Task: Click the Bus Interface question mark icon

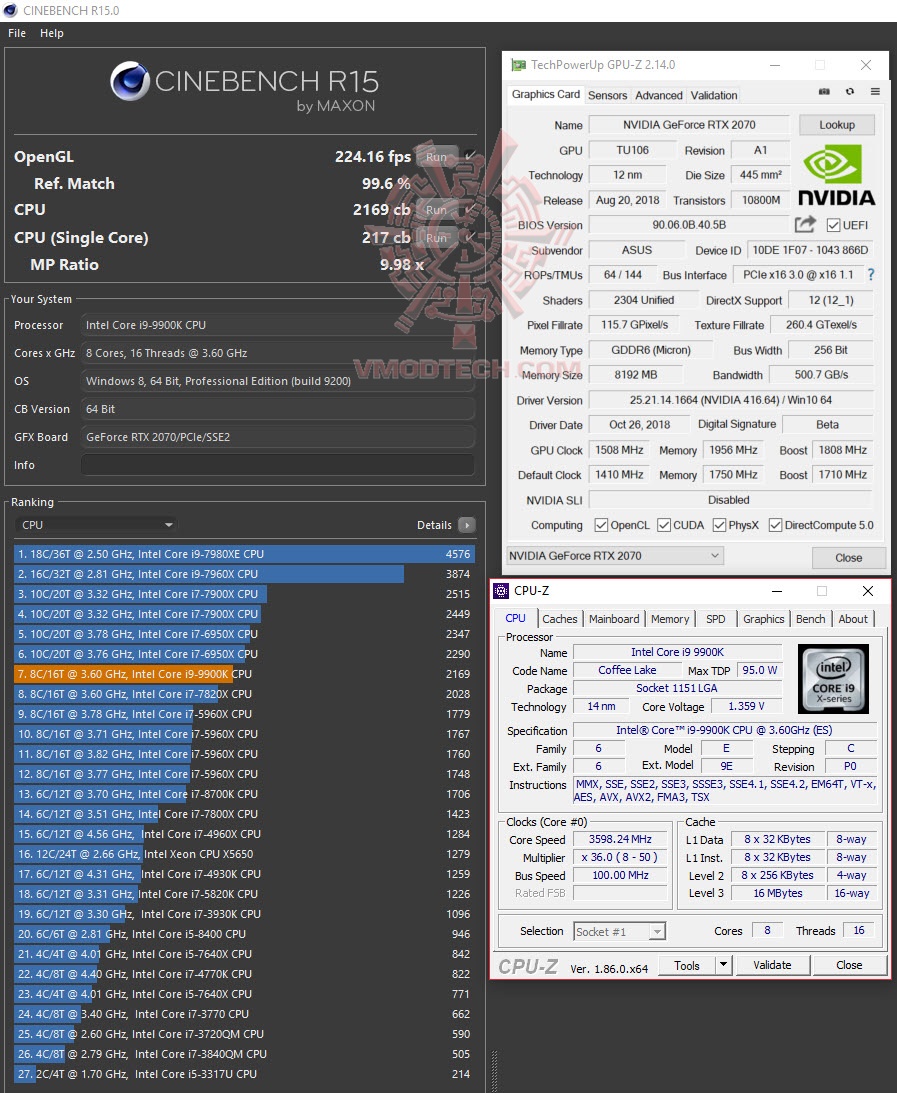Action: 871,275
